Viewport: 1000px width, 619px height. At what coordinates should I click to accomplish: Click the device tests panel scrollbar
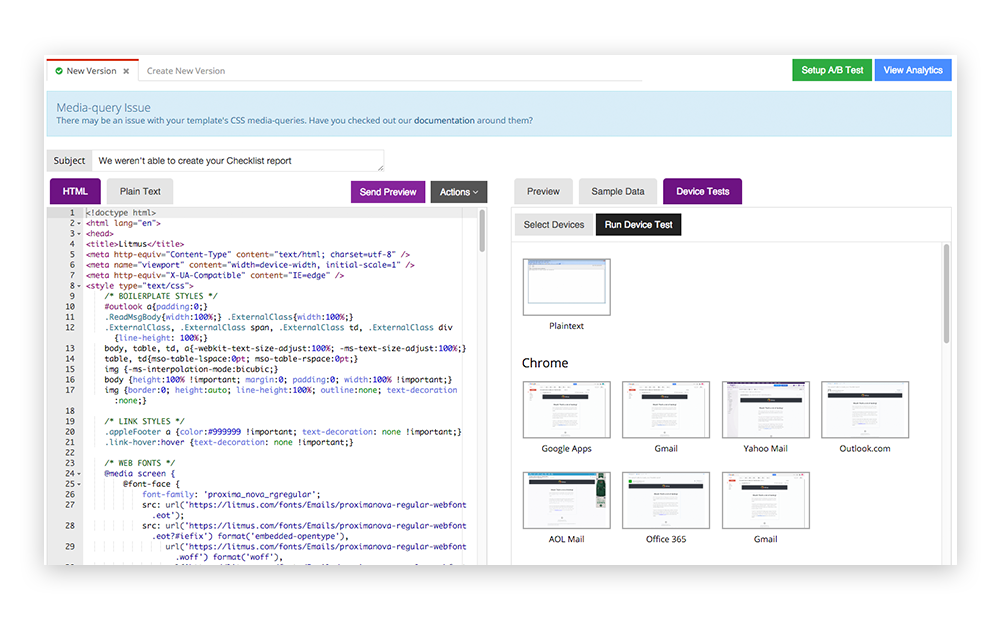(946, 294)
